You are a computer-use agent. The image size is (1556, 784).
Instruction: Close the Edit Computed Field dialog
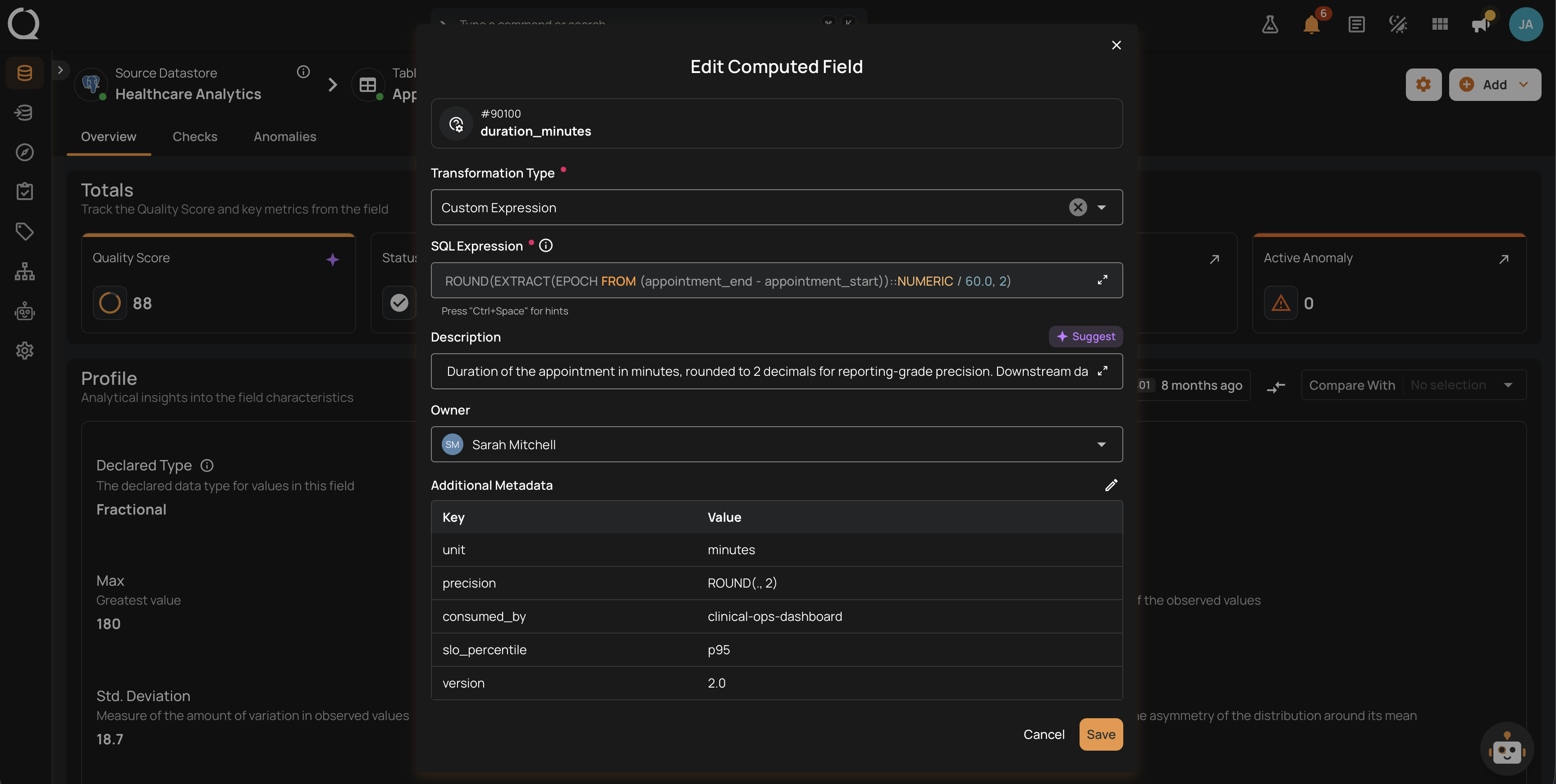tap(1116, 46)
